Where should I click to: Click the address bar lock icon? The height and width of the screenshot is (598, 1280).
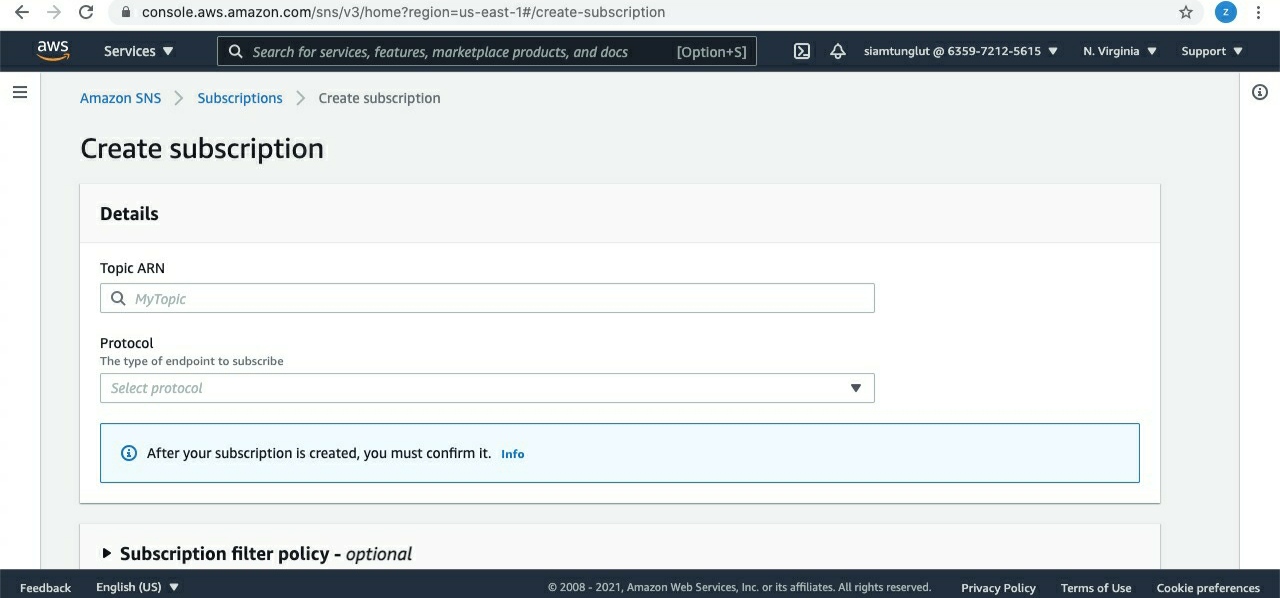coord(126,13)
